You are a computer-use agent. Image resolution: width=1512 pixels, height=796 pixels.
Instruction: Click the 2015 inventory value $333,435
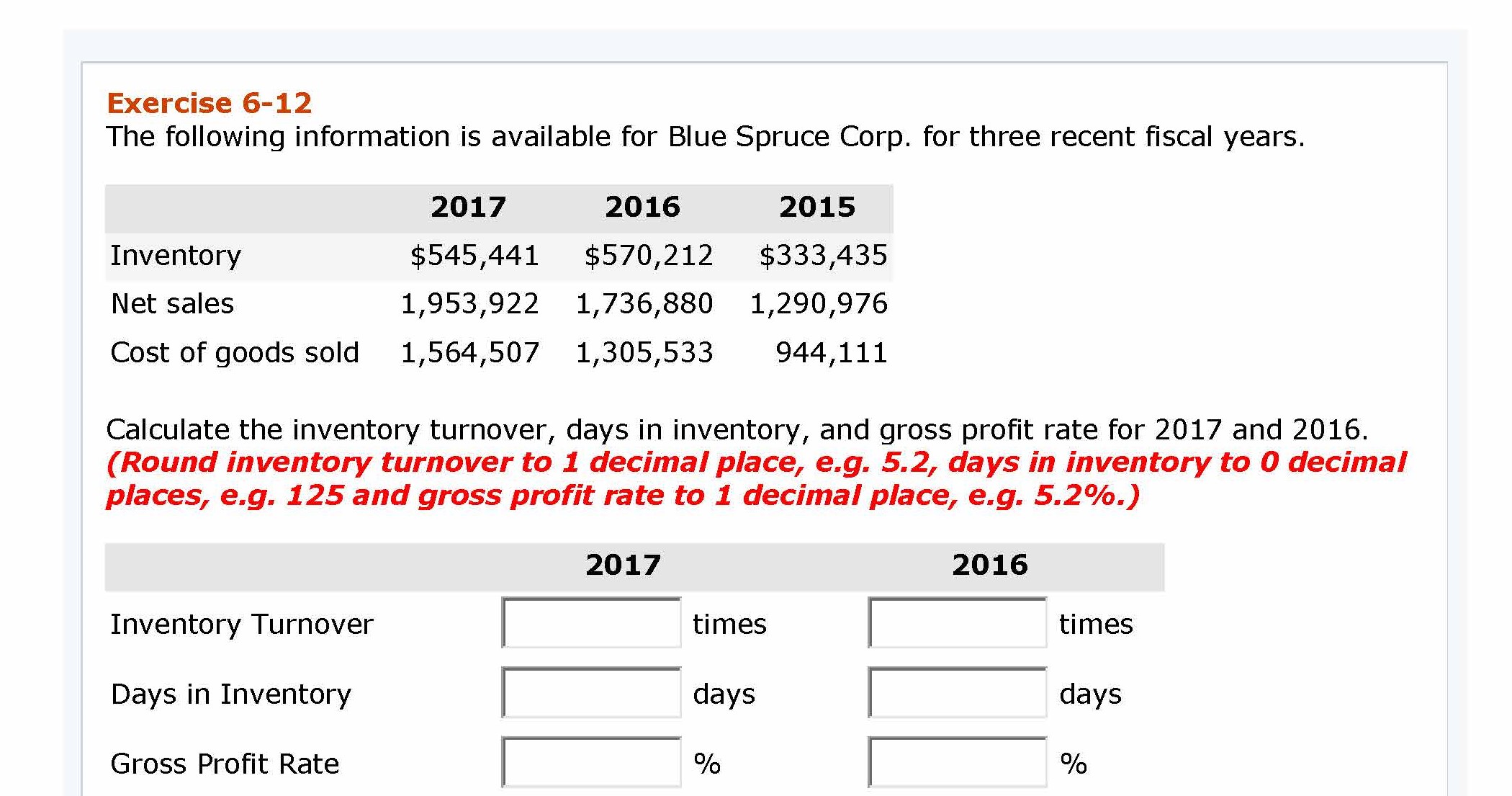click(x=823, y=256)
